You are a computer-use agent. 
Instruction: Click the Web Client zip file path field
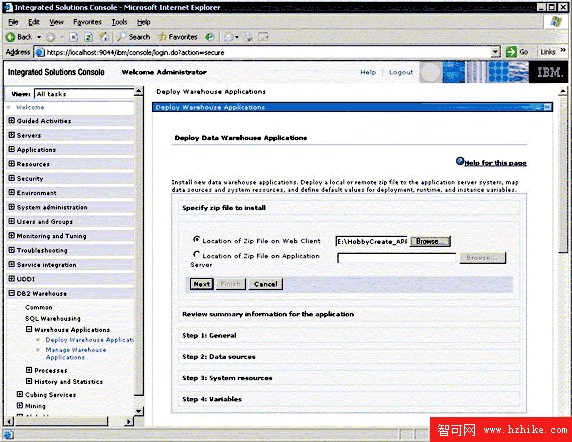[371, 241]
